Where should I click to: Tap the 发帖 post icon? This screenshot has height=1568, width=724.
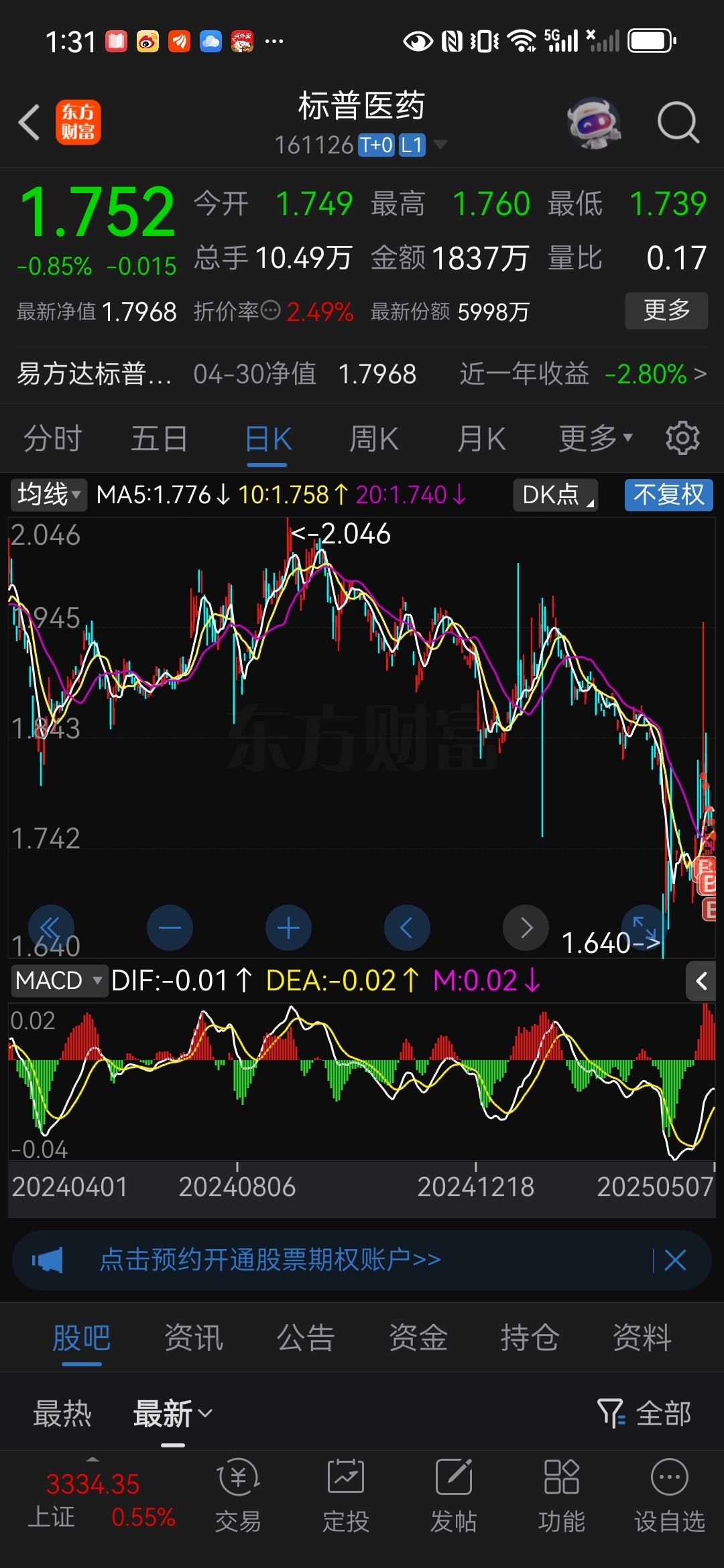454,1496
